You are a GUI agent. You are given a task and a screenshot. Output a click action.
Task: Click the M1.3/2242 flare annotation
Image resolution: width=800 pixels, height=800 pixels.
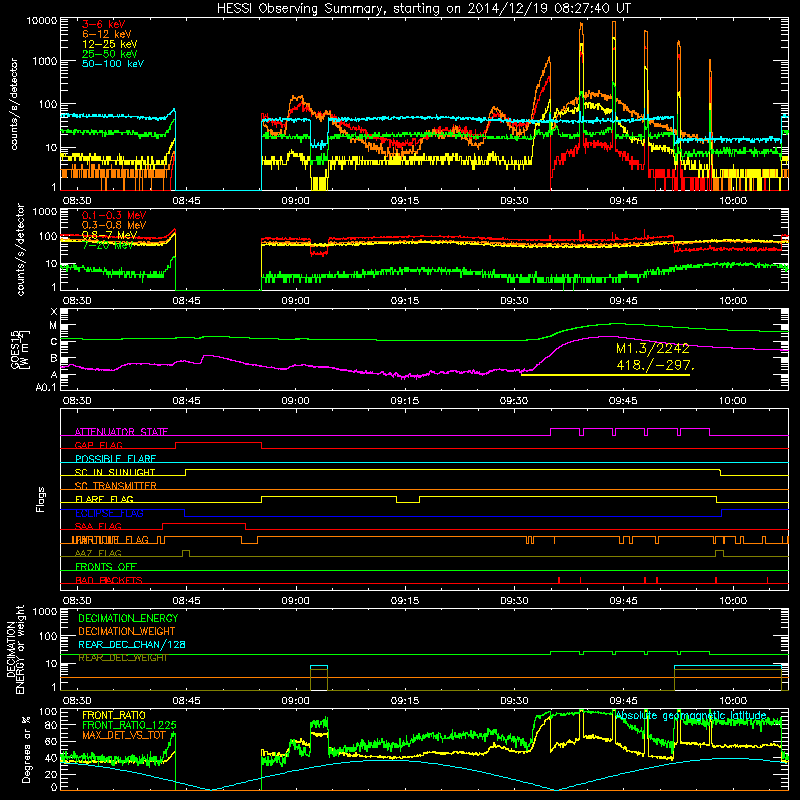pos(653,348)
